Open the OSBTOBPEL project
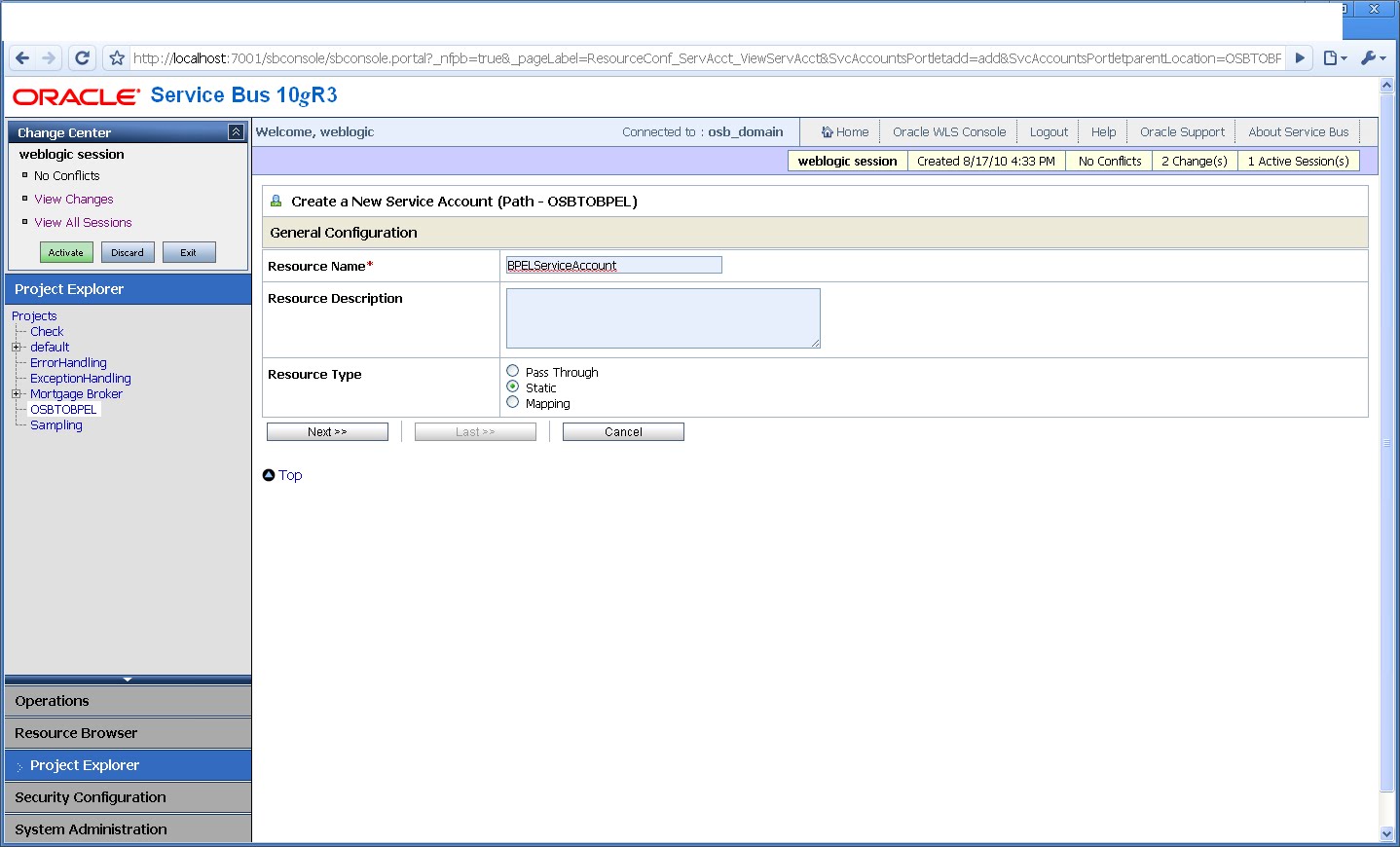Image resolution: width=1400 pixels, height=847 pixels. [63, 410]
